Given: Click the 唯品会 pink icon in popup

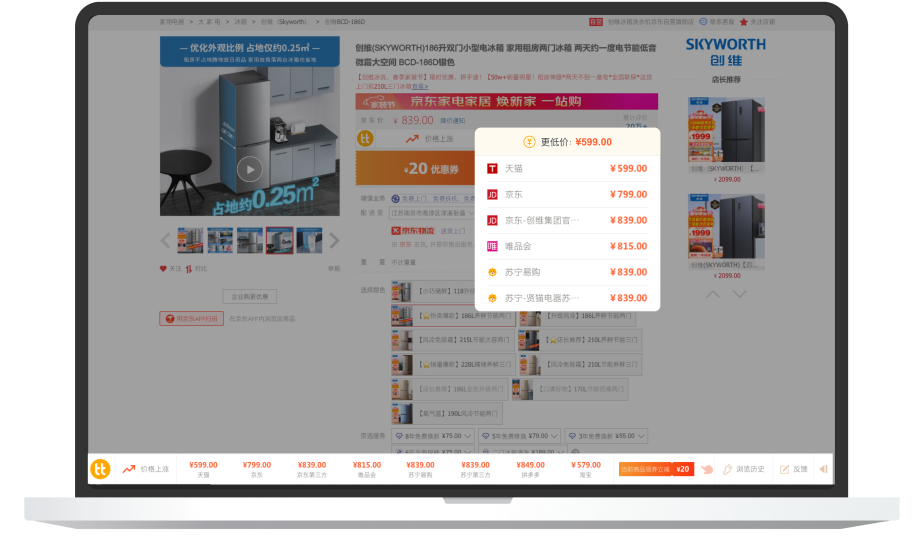Looking at the screenshot, I should pos(492,246).
